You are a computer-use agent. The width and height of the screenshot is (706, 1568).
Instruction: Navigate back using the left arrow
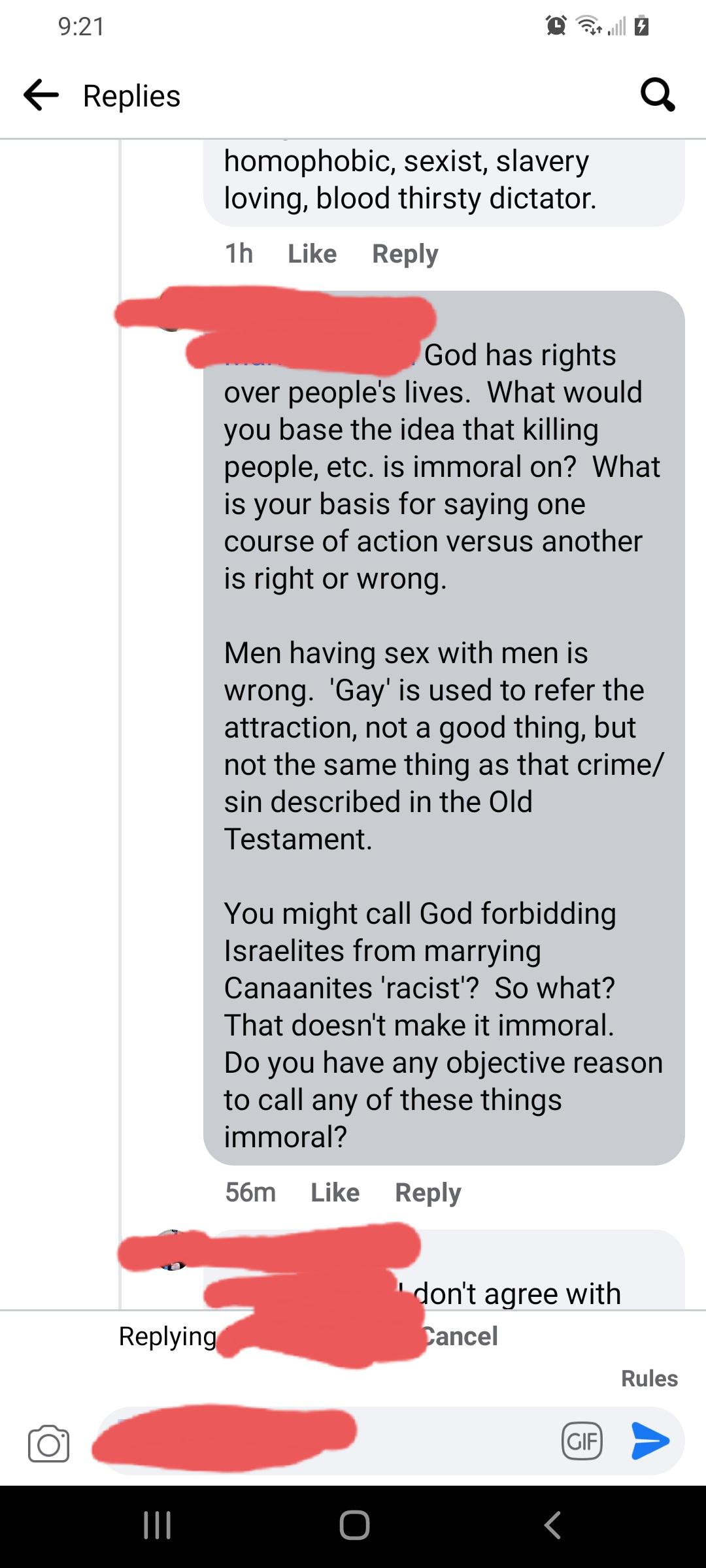point(41,95)
